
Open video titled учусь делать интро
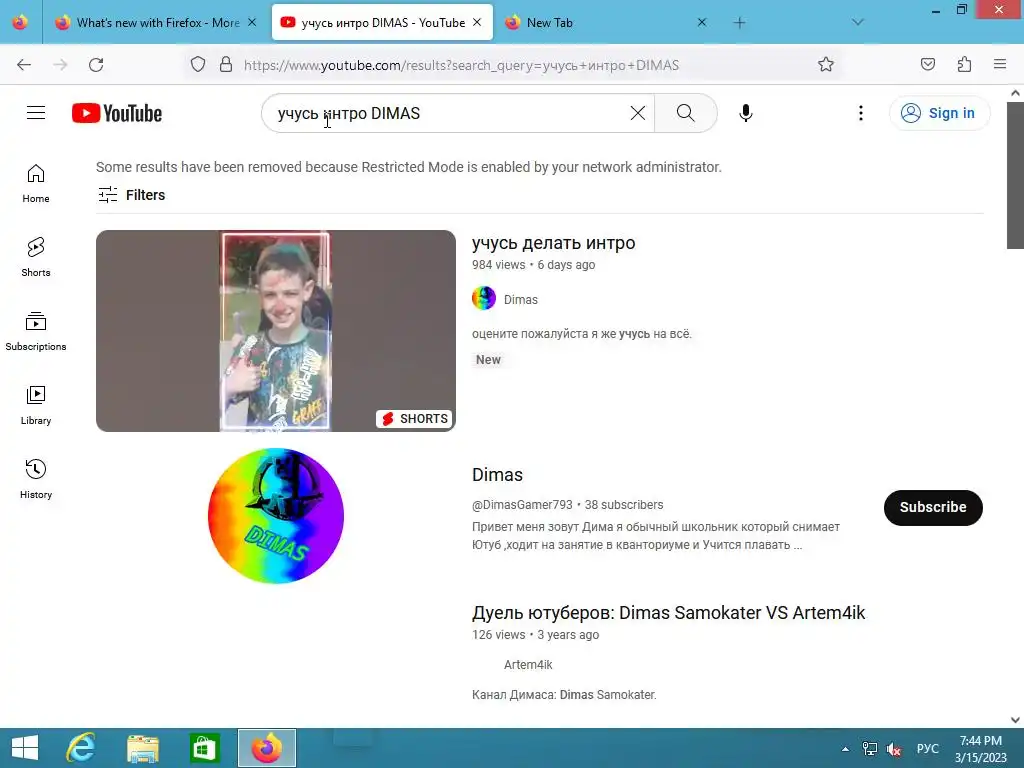click(x=553, y=243)
